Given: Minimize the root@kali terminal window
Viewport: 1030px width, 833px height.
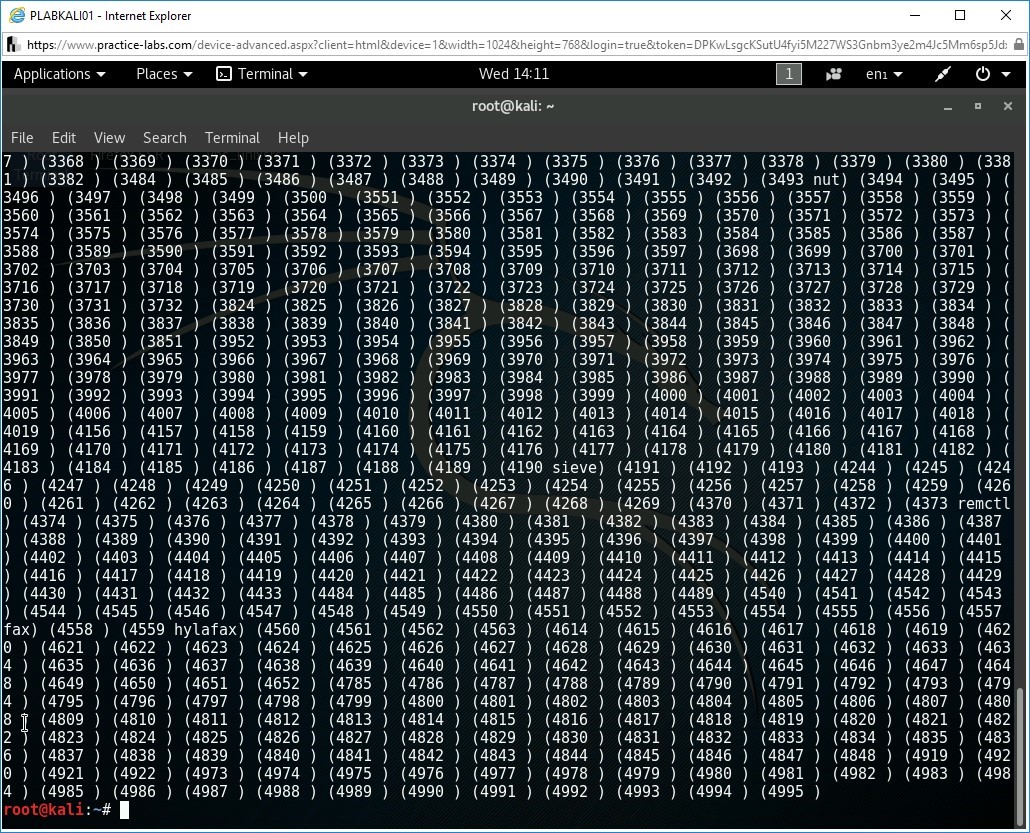Looking at the screenshot, I should click(947, 106).
